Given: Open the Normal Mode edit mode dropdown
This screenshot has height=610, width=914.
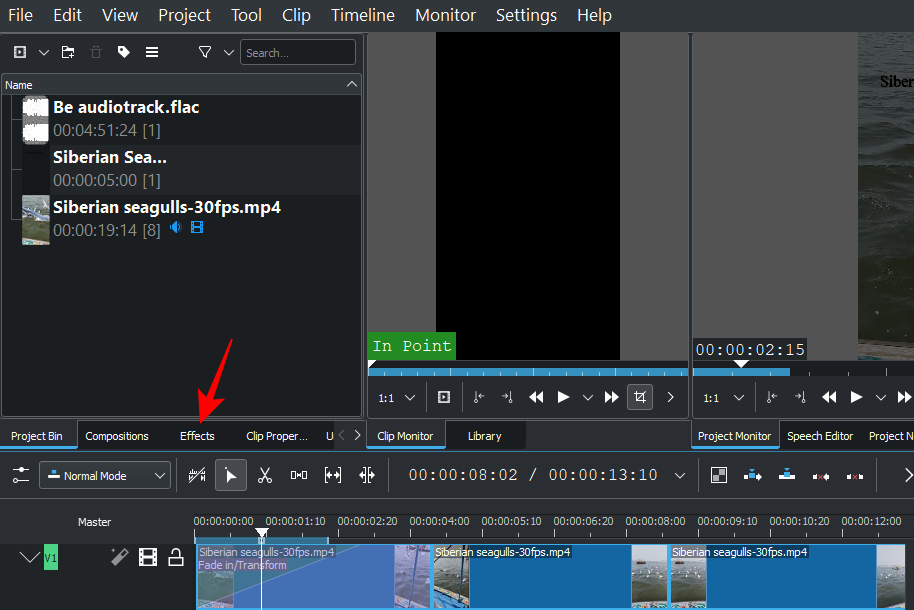Looking at the screenshot, I should coord(105,476).
